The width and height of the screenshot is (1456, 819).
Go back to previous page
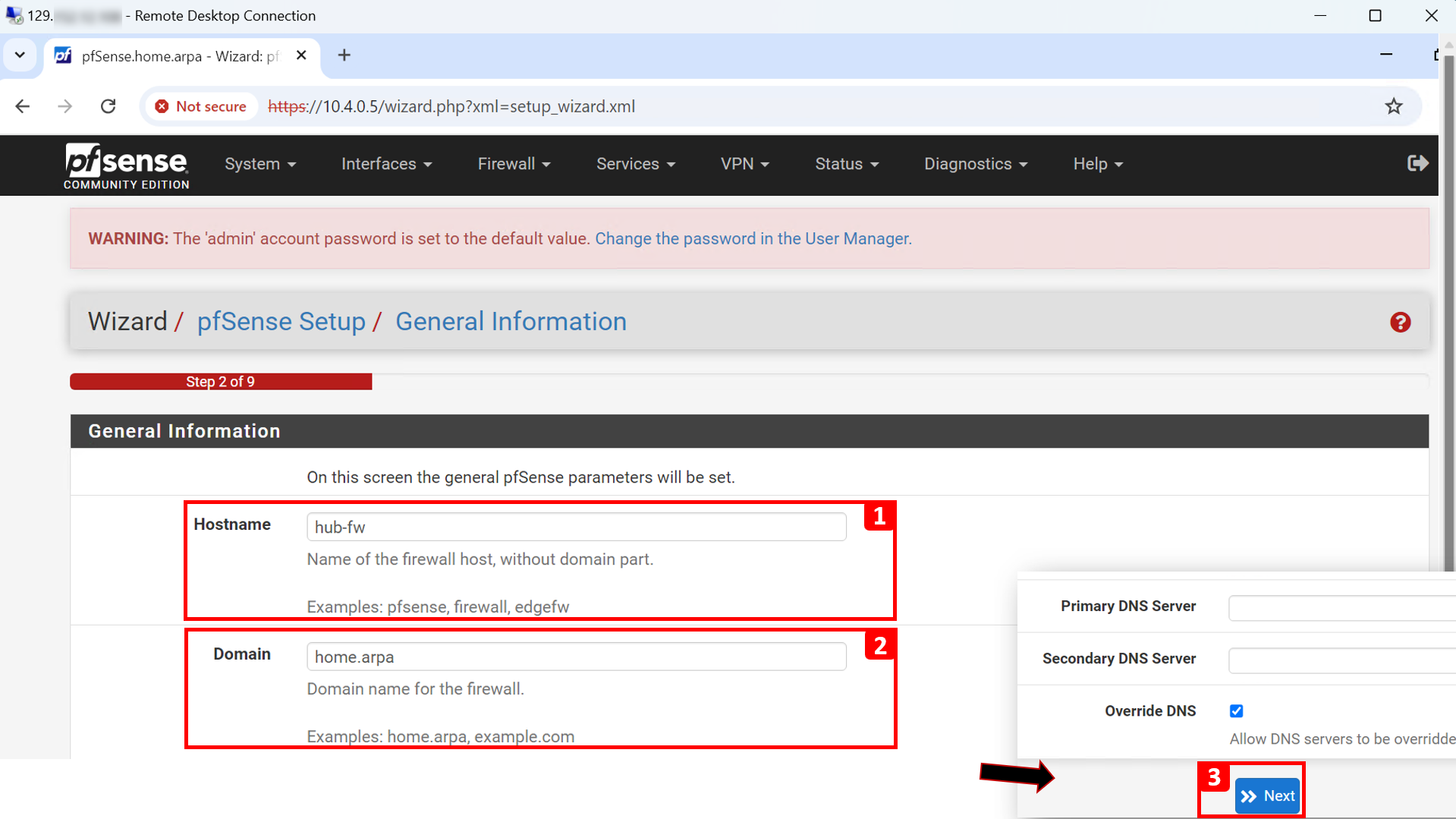click(x=23, y=106)
